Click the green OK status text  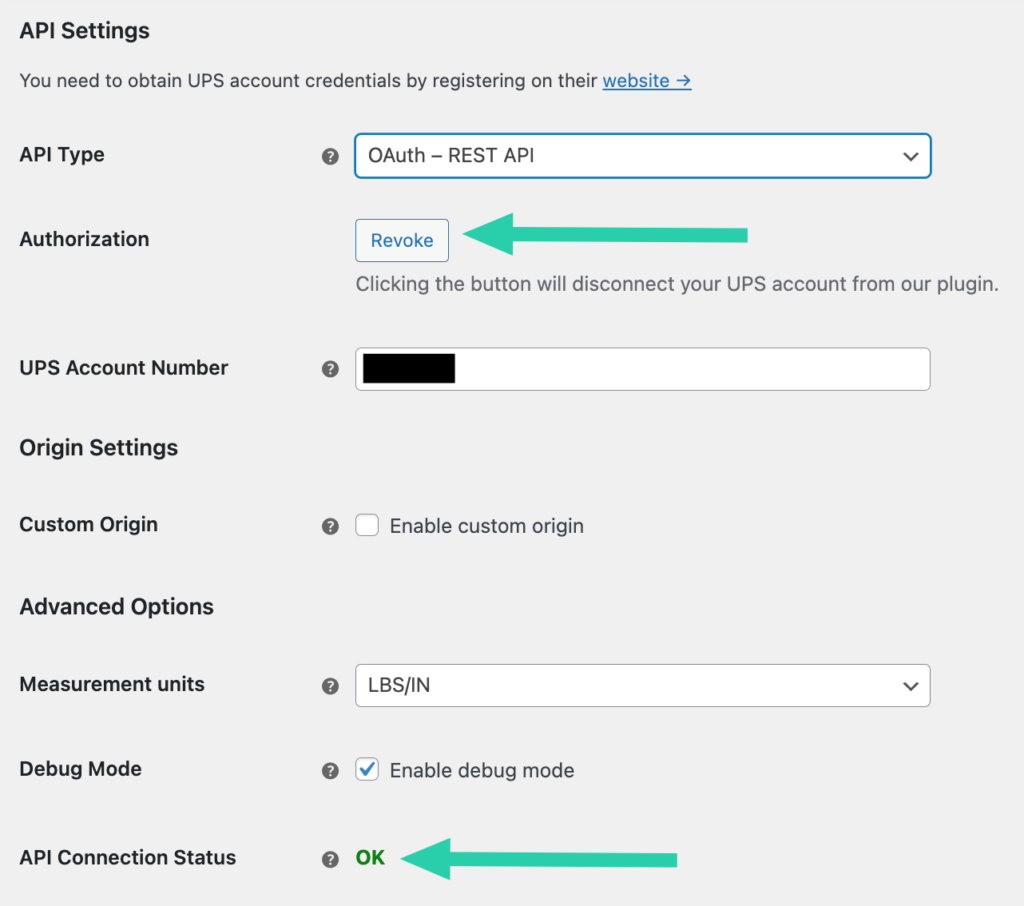(370, 858)
